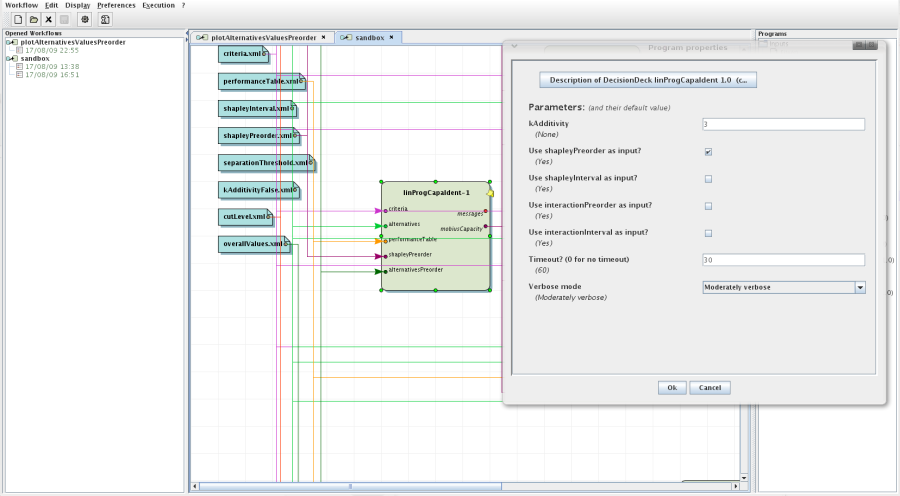Click the execution icon beside 17/08/09 13:38
The image size is (900, 496).
coord(20,67)
